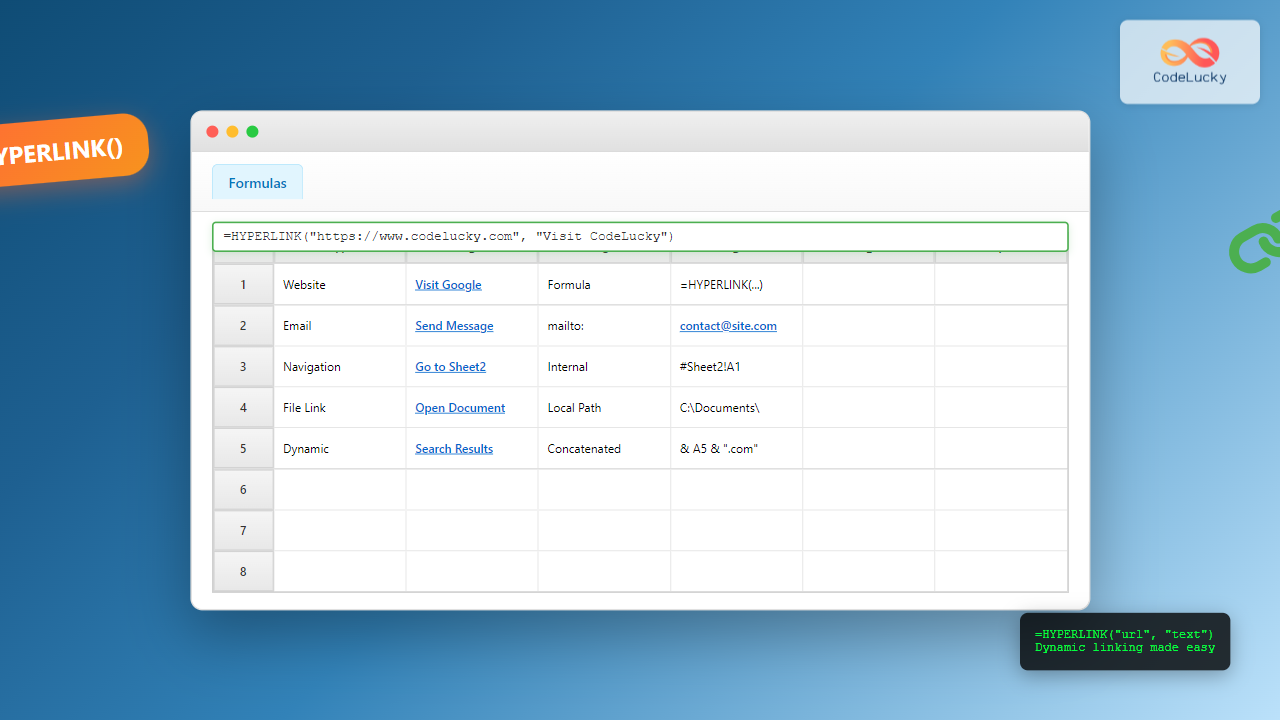The height and width of the screenshot is (720, 1280).
Task: Open the Open Document link
Action: [460, 408]
